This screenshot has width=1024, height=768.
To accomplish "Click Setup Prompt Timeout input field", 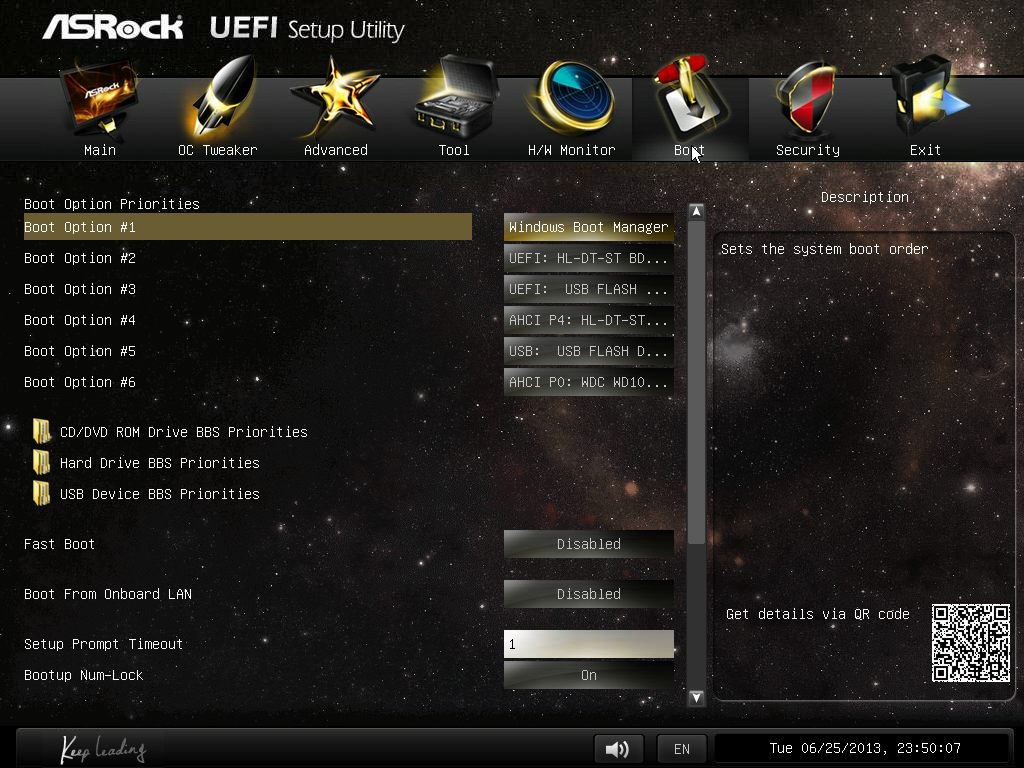I will pos(588,644).
